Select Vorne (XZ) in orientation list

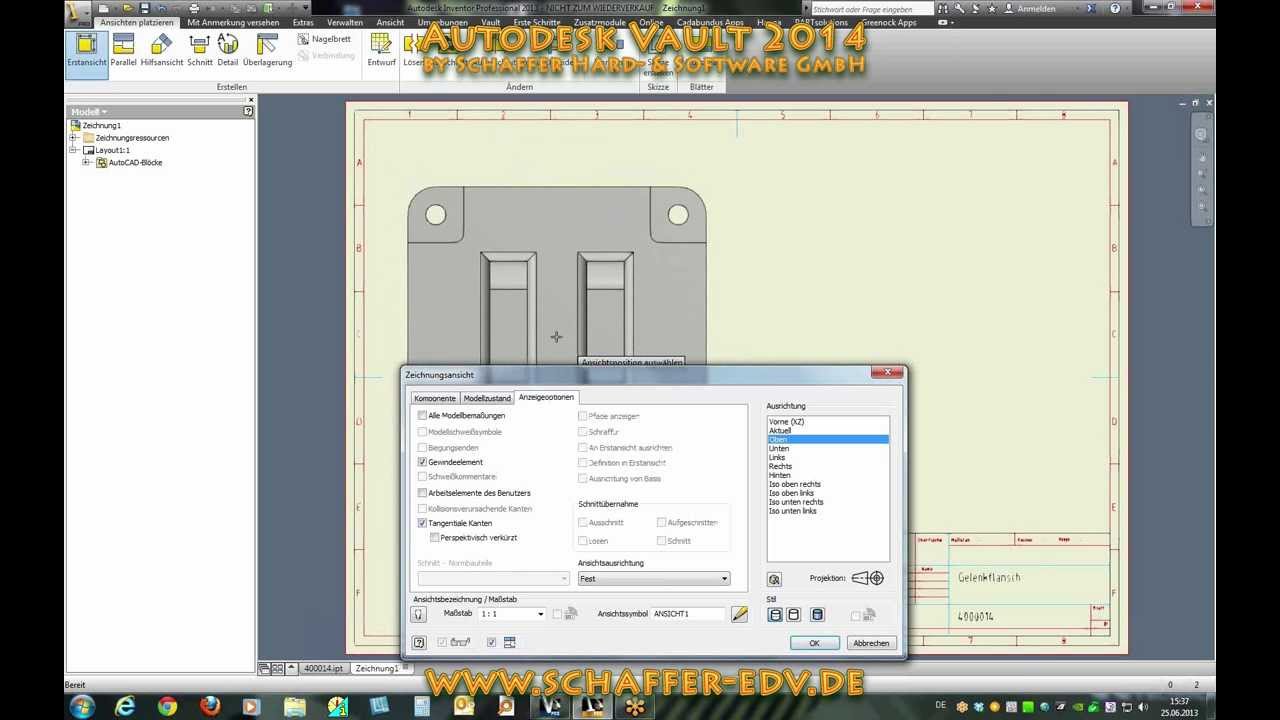point(786,421)
